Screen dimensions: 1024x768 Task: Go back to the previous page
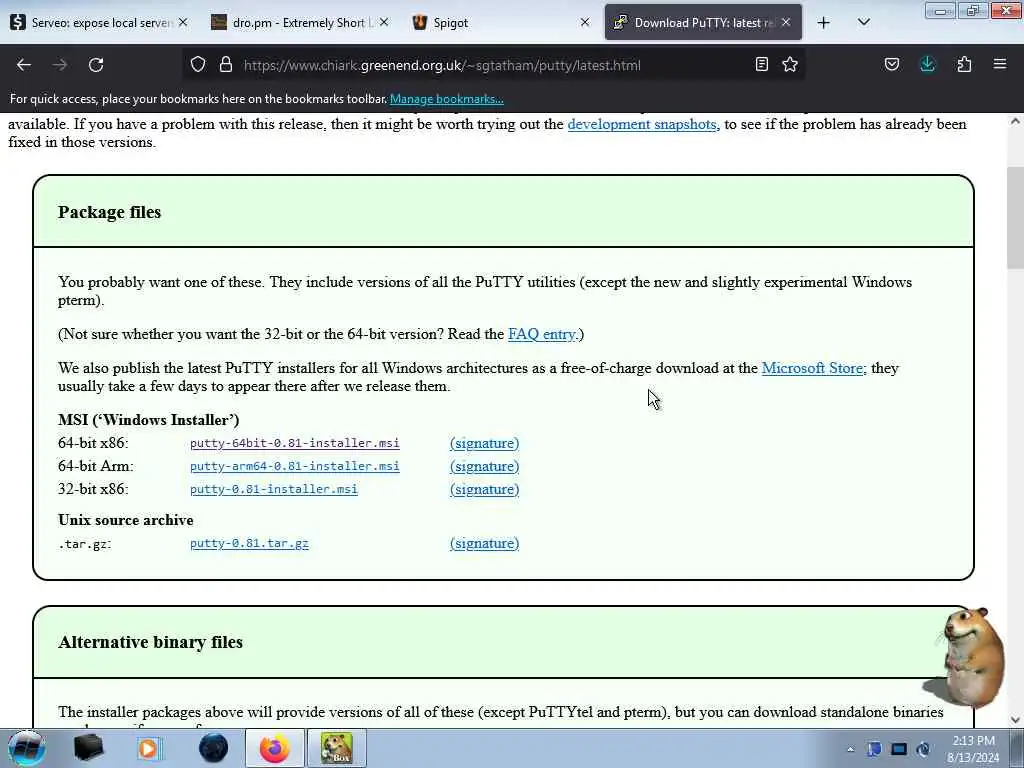[24, 65]
